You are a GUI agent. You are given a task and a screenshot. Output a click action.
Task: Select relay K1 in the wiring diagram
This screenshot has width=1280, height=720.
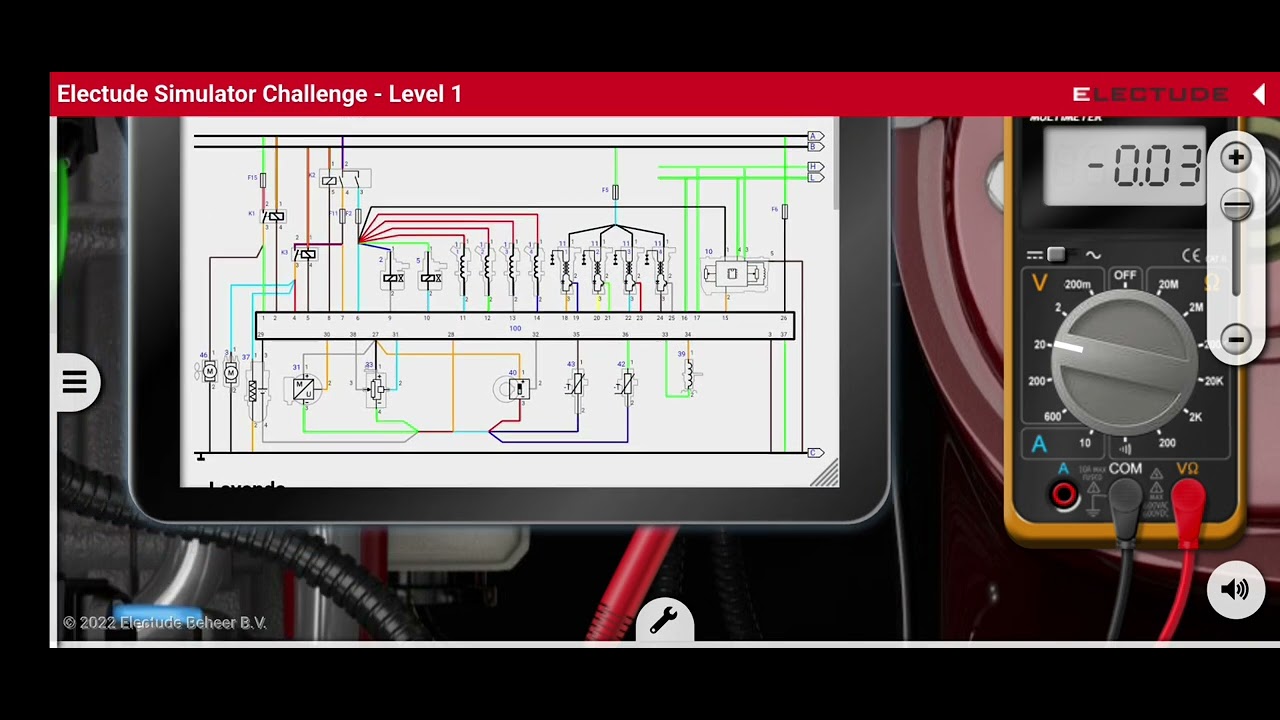[x=273, y=216]
